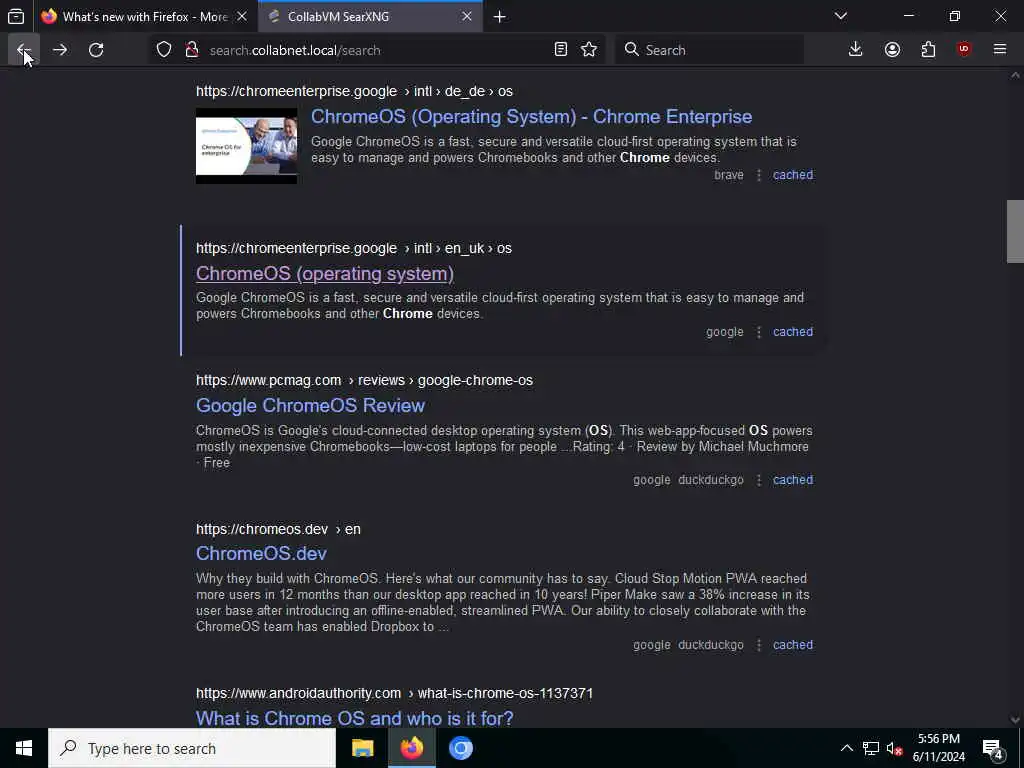Click the address bar URL field
The width and height of the screenshot is (1024, 768).
coord(379,50)
